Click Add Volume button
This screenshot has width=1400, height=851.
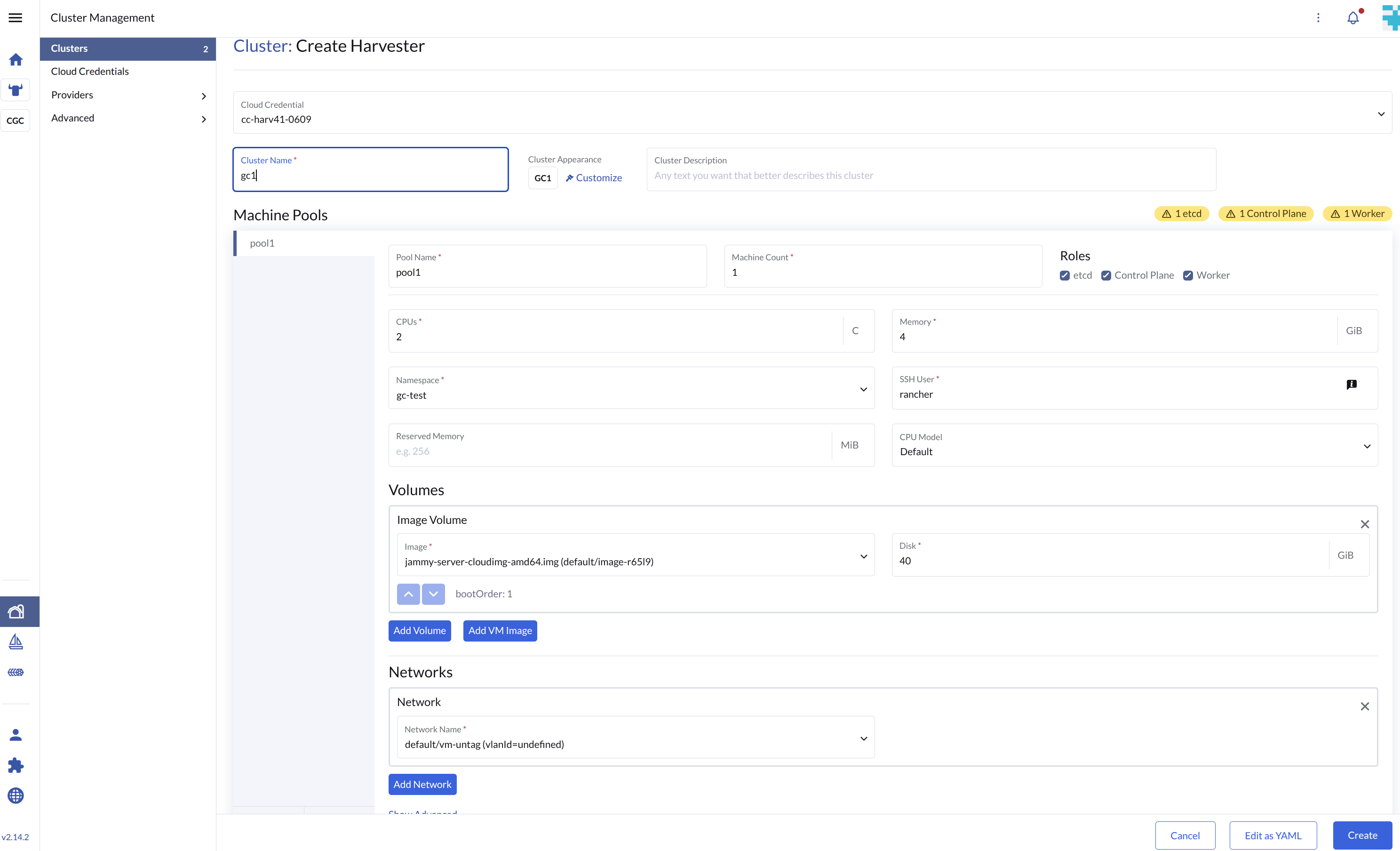click(x=419, y=630)
